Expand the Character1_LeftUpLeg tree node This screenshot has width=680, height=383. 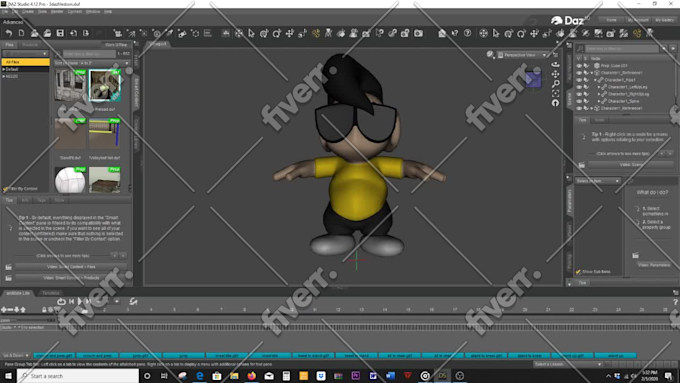pyautogui.click(x=599, y=87)
